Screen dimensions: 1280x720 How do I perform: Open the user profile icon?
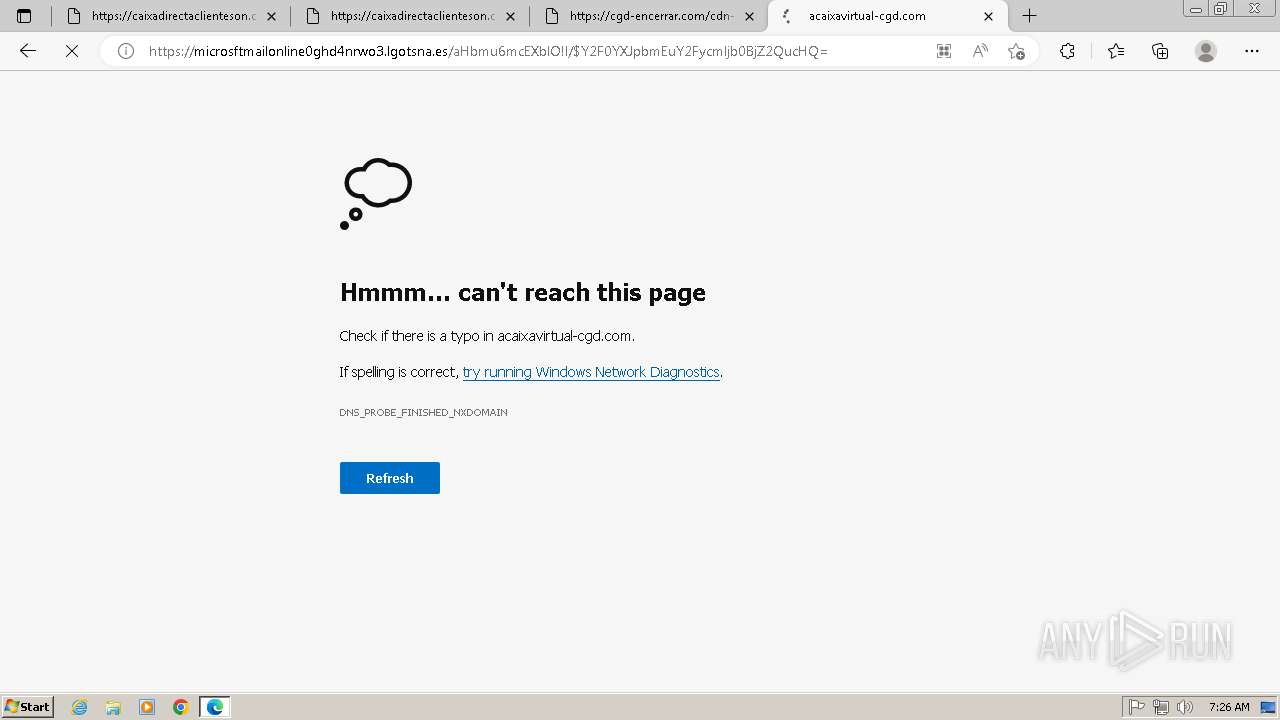click(x=1206, y=51)
